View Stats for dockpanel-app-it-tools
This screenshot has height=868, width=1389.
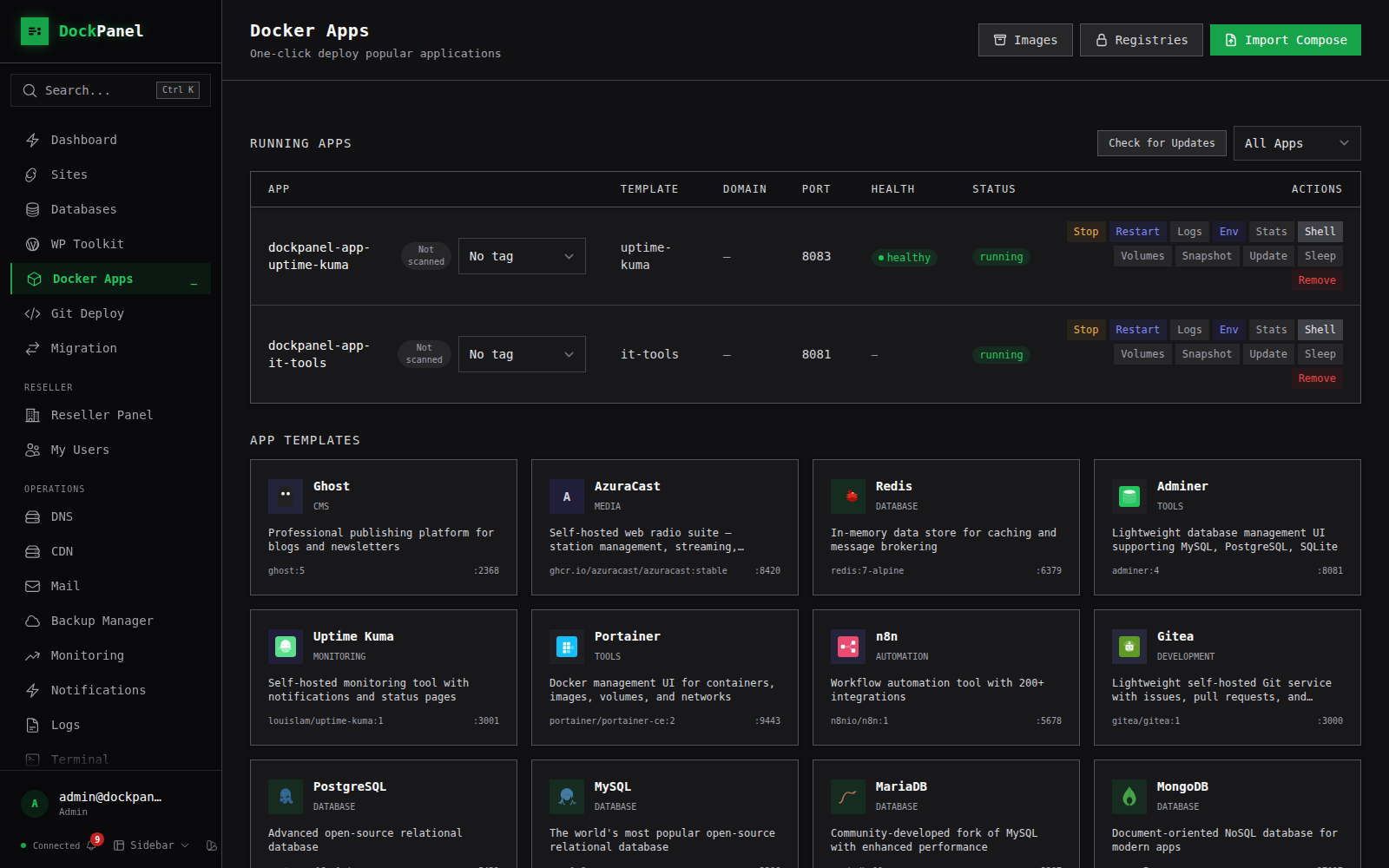1271,330
